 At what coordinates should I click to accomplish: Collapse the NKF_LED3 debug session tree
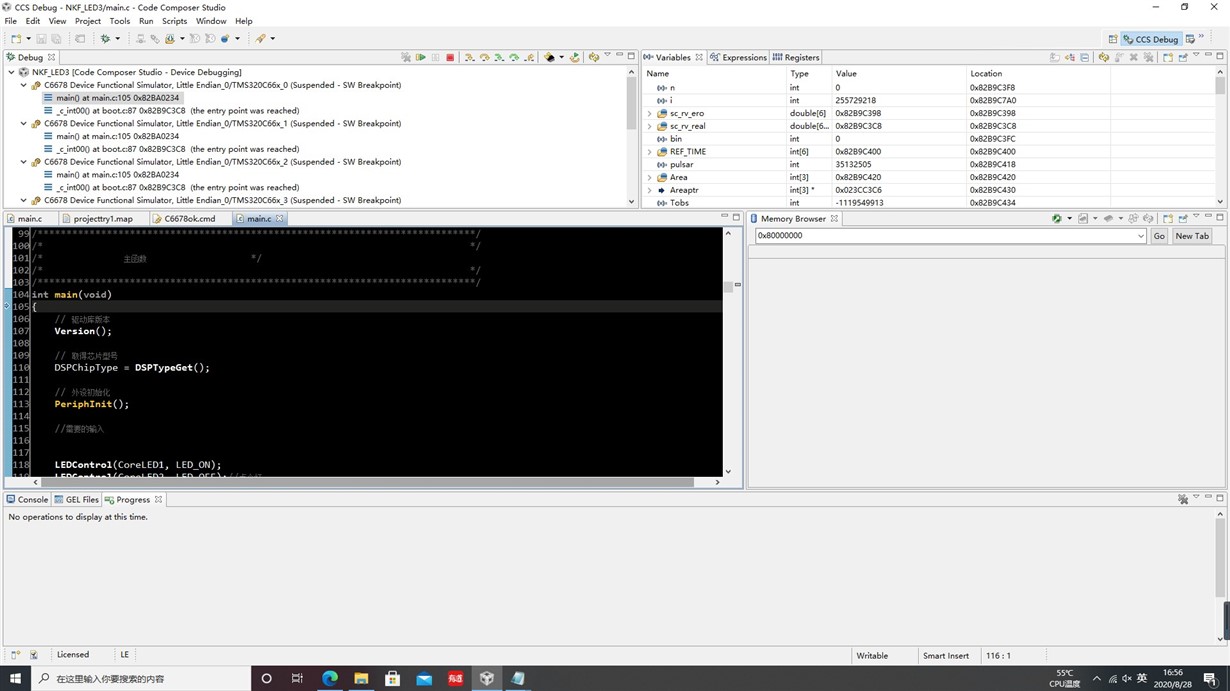pyautogui.click(x=11, y=72)
